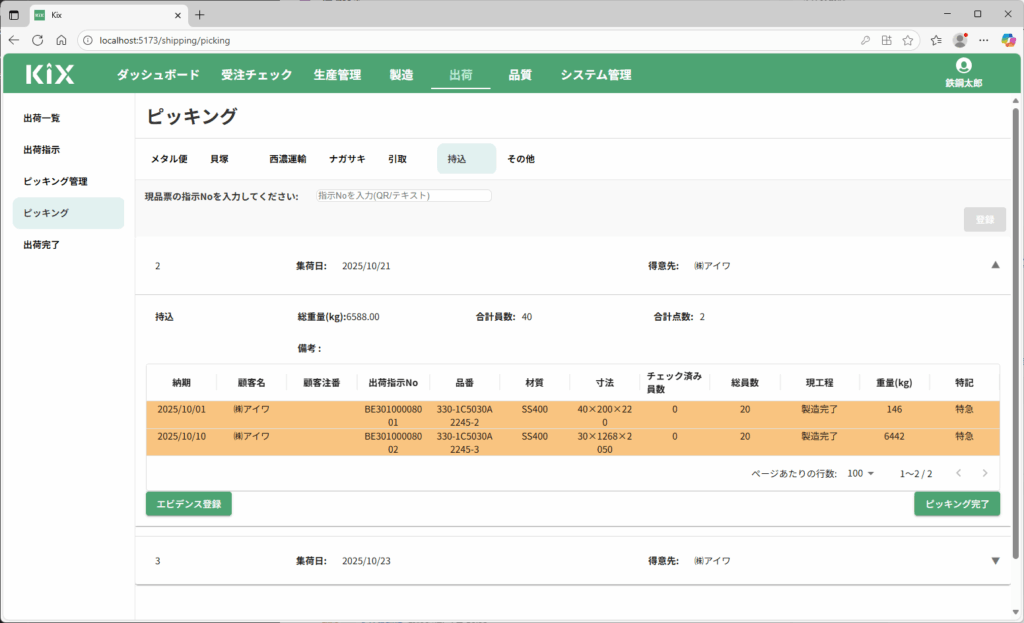Screen dimensions: 1024x623
Task: Open the Copilot icon in the browser toolbar
Action: click(1008, 40)
